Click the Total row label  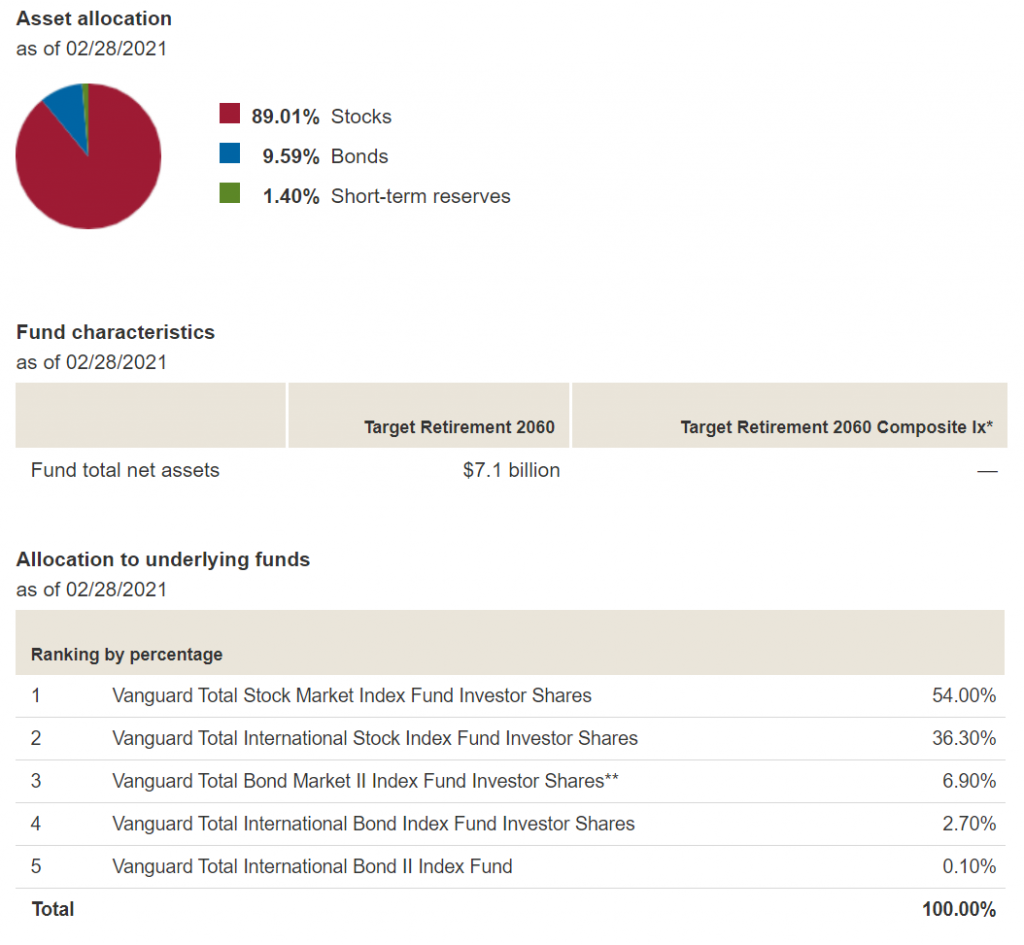pos(53,909)
